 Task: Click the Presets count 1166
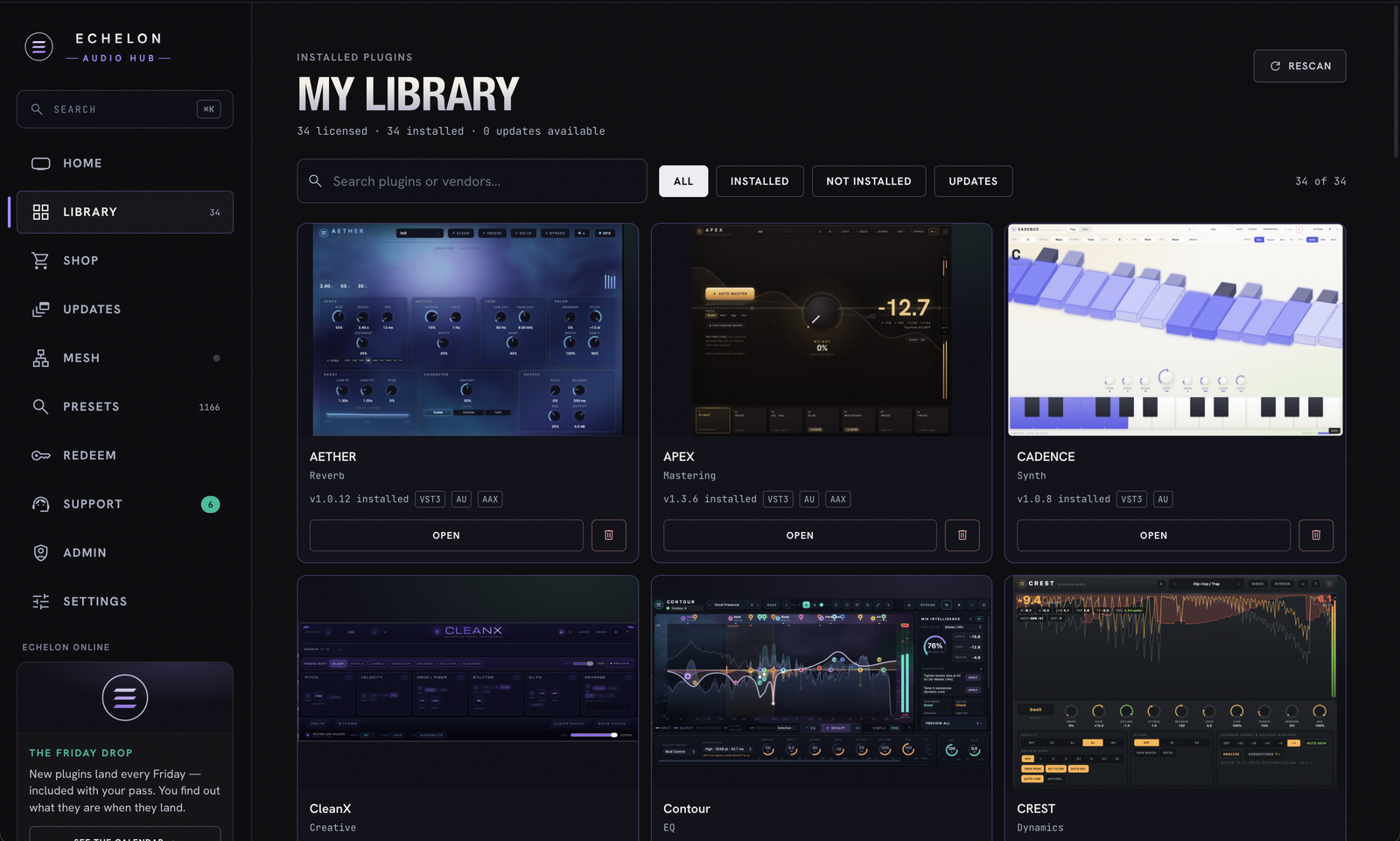(209, 408)
